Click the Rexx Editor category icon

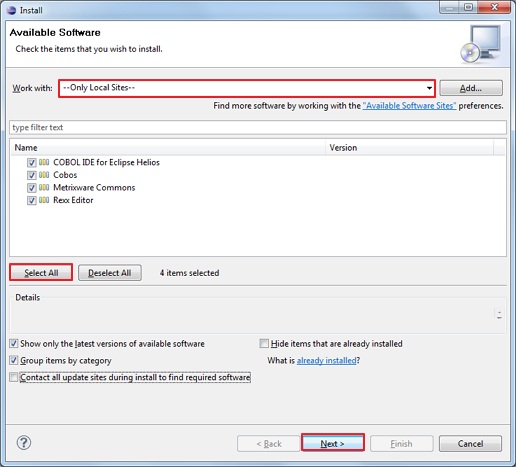coord(44,200)
